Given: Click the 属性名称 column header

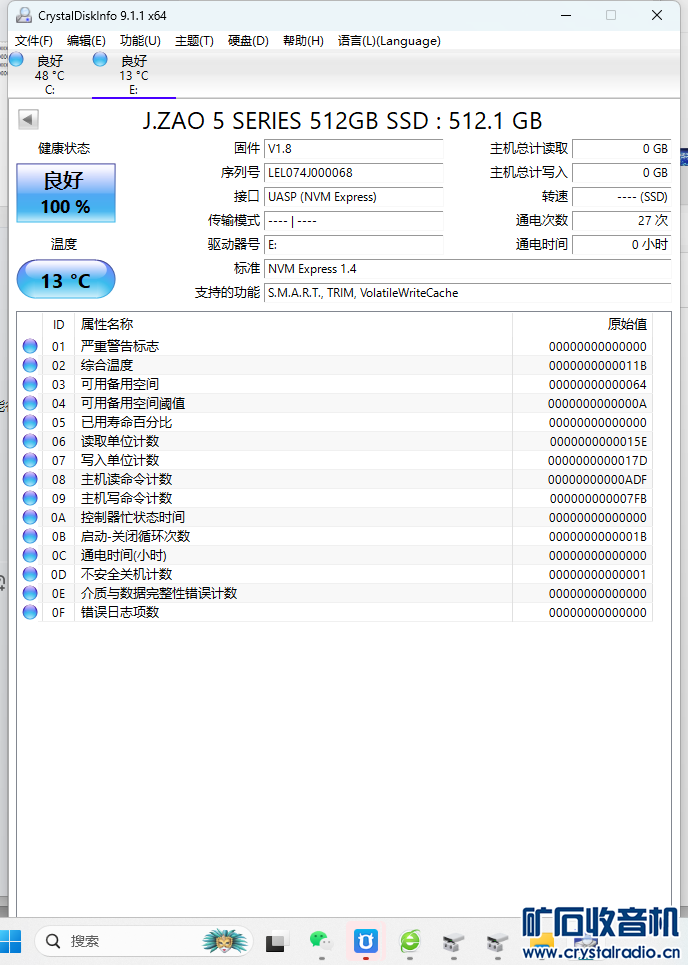Looking at the screenshot, I should pos(293,324).
